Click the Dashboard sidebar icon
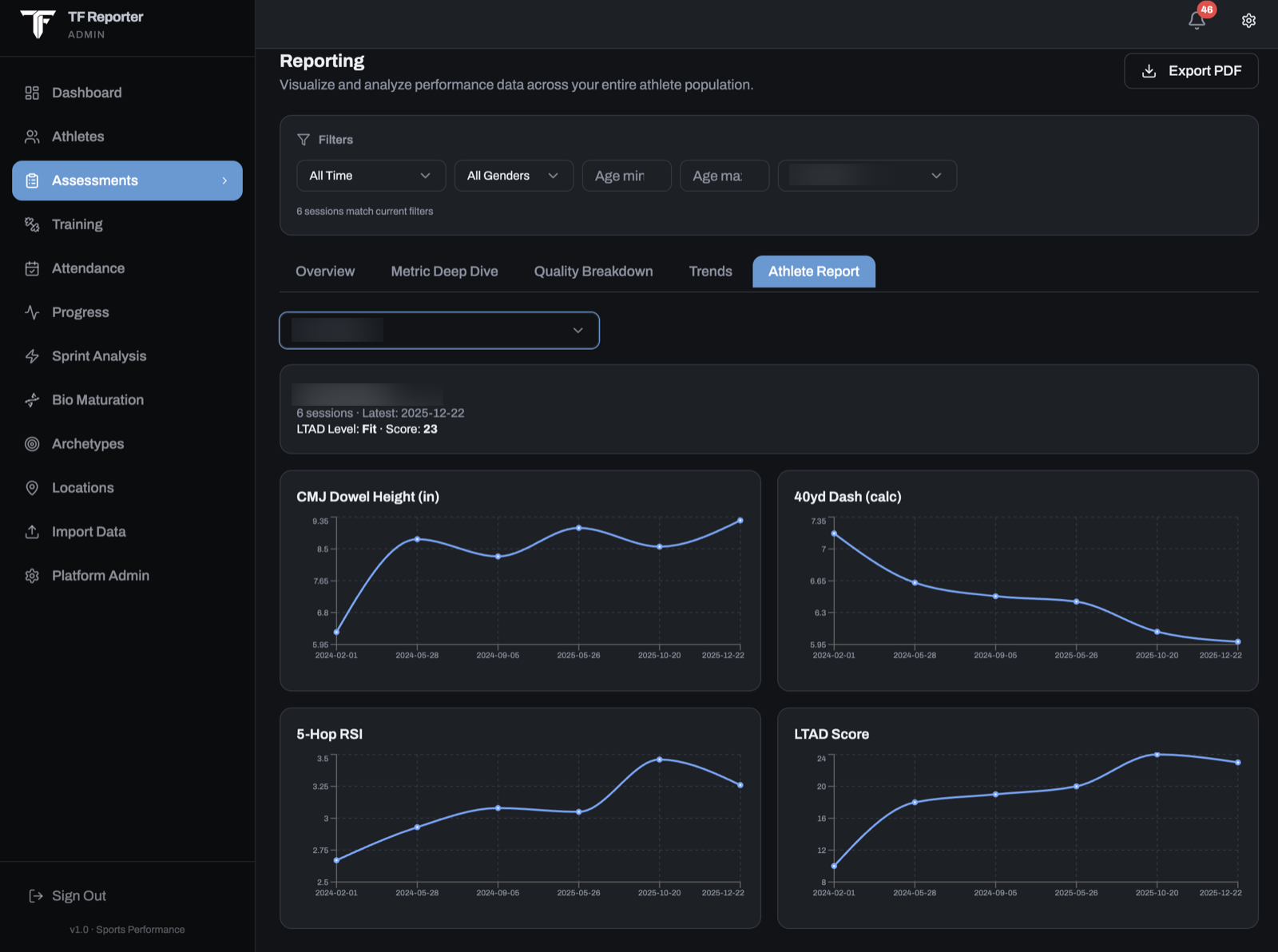The image size is (1278, 952). 32,93
